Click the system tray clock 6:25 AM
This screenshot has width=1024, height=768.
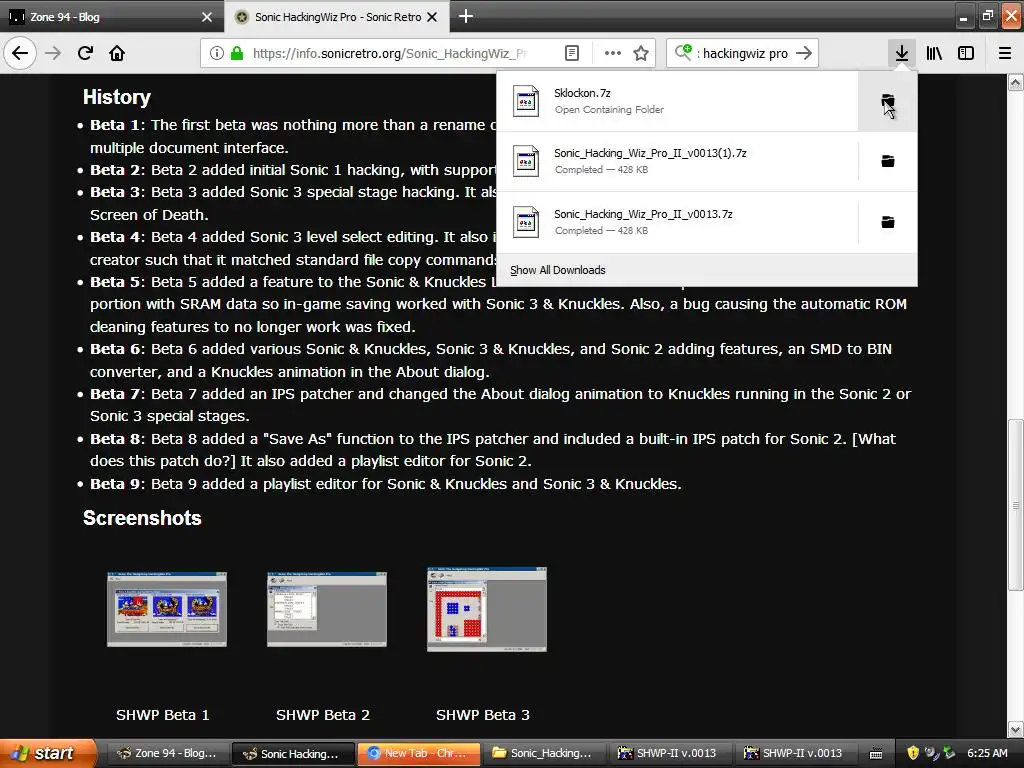pyautogui.click(x=987, y=753)
